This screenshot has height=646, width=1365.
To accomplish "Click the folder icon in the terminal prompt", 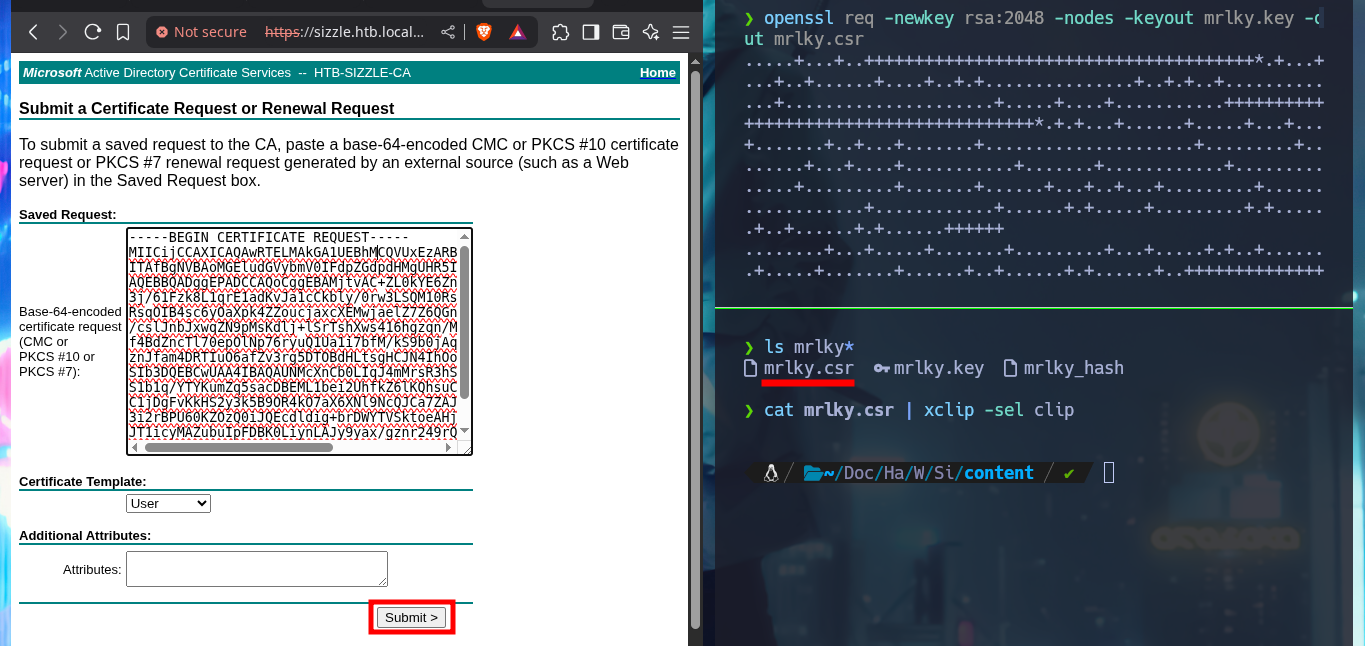I will 812,473.
